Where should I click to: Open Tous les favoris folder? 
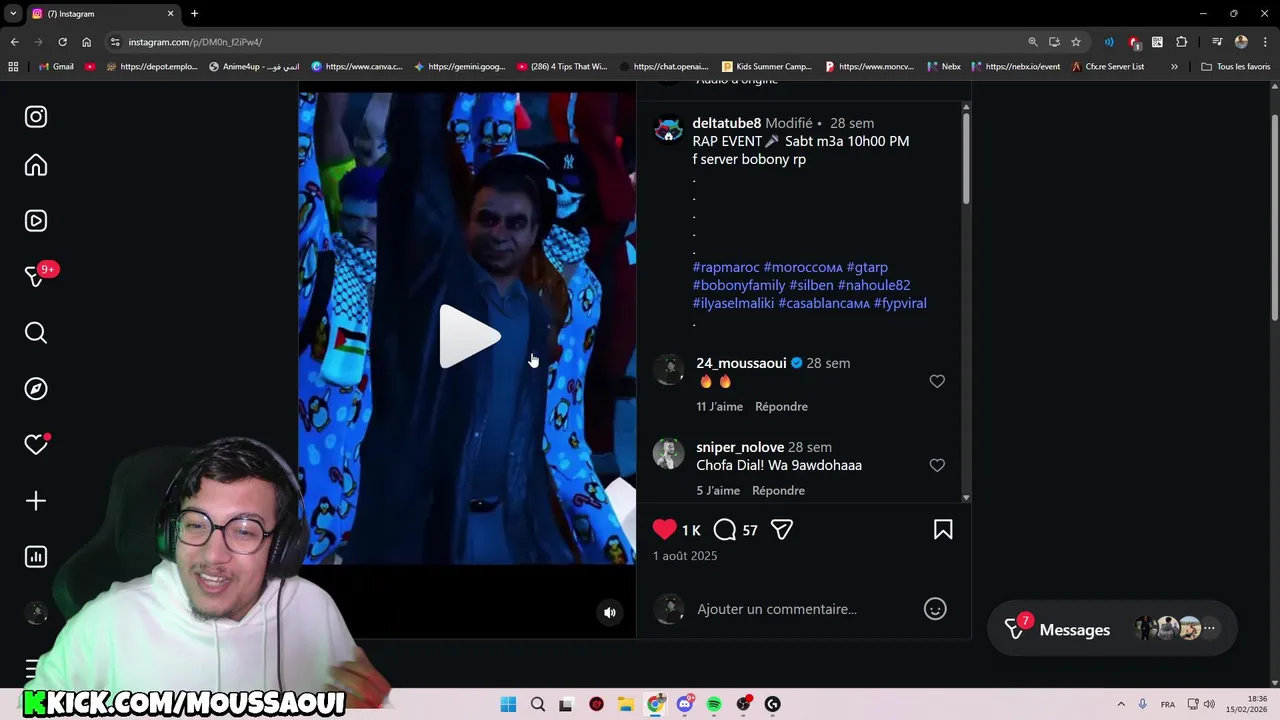point(1236,67)
